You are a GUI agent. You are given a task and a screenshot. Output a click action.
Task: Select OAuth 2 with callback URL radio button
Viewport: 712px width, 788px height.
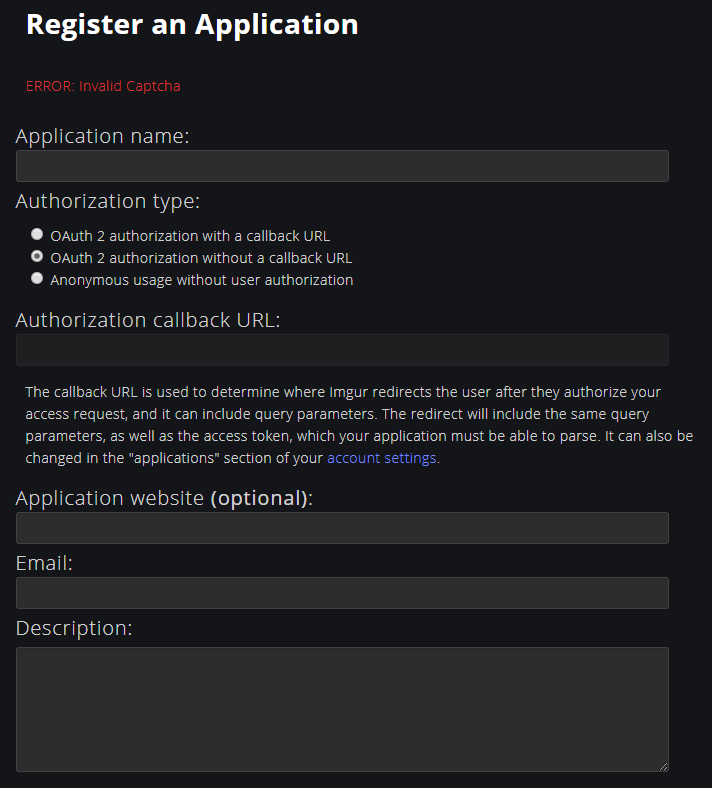click(37, 234)
